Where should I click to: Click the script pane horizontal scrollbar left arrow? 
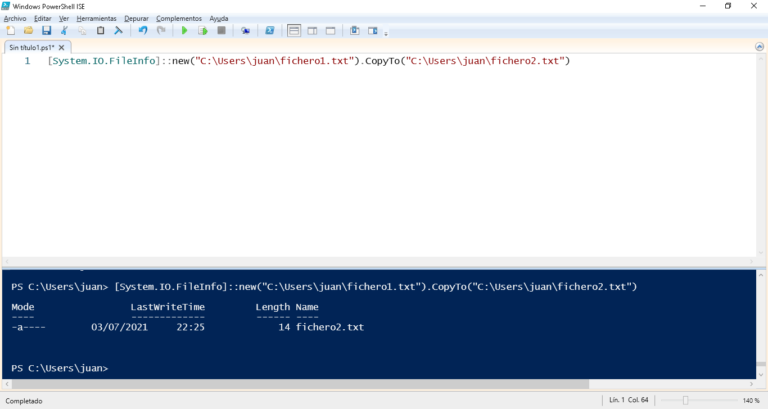[x=6, y=262]
